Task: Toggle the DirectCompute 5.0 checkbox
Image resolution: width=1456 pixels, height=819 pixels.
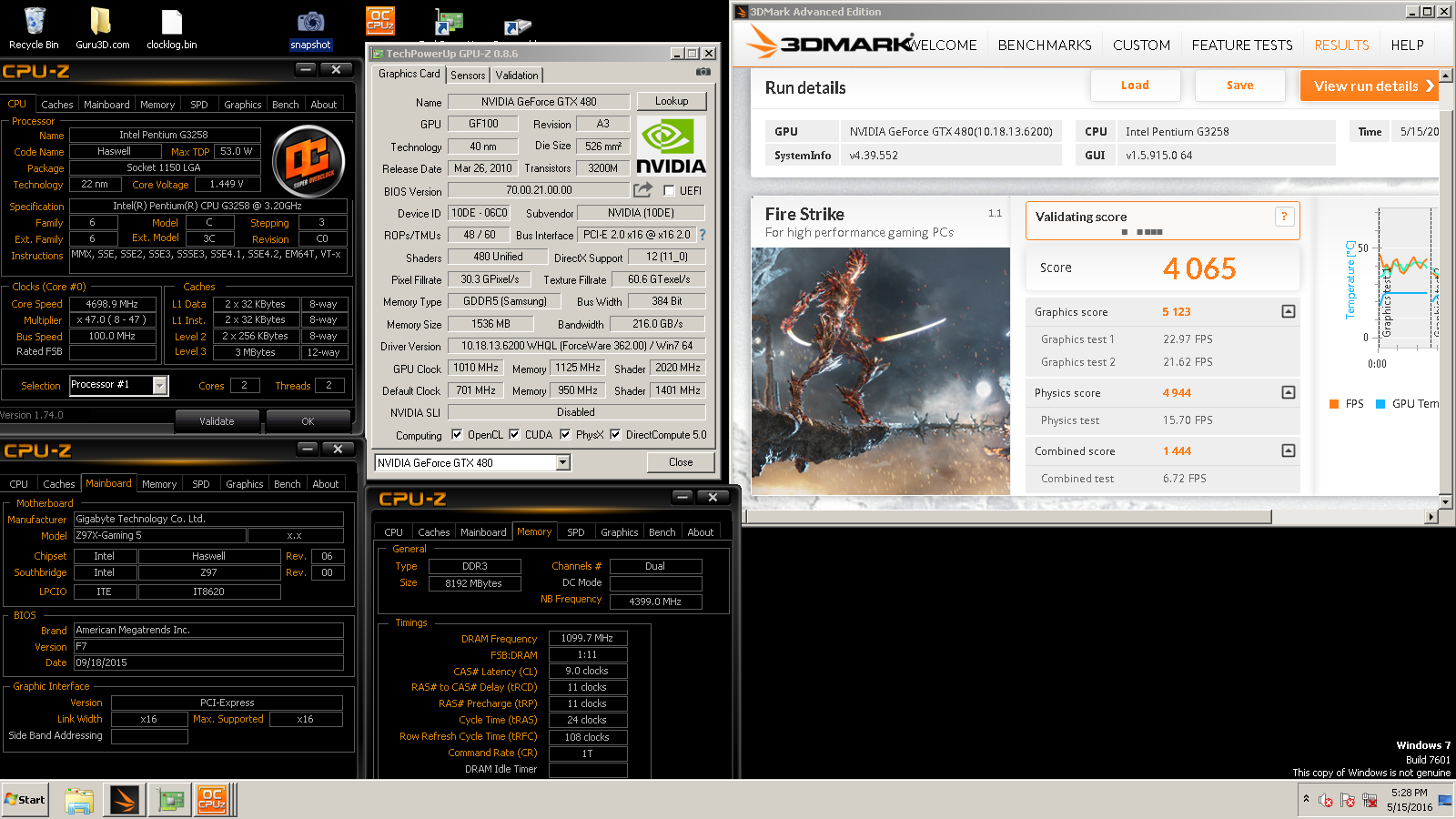Action: click(615, 435)
